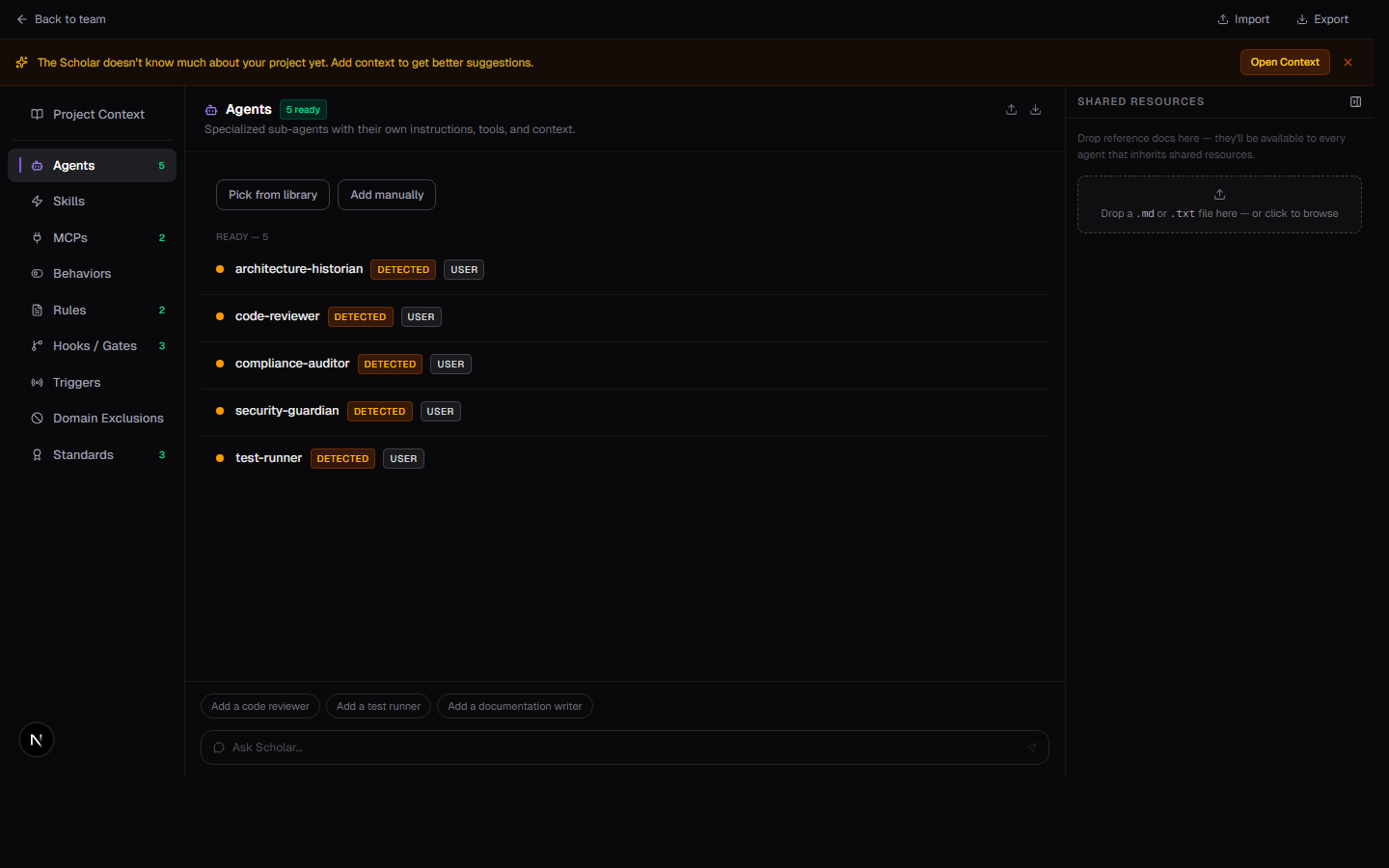Click the Hooks / Gates branch icon
Screen dimensions: 1389x868
coord(37,346)
